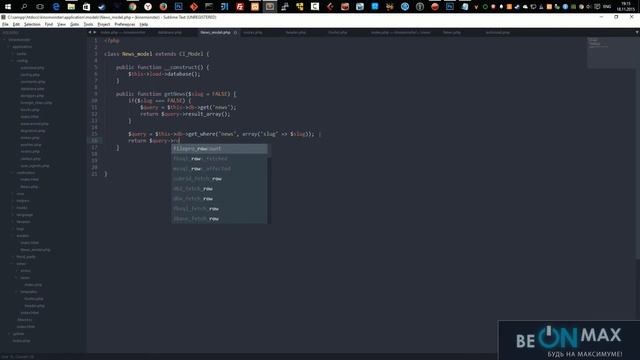The image size is (640, 360).
Task: Close the News_model.php tab
Action: coord(236,32)
